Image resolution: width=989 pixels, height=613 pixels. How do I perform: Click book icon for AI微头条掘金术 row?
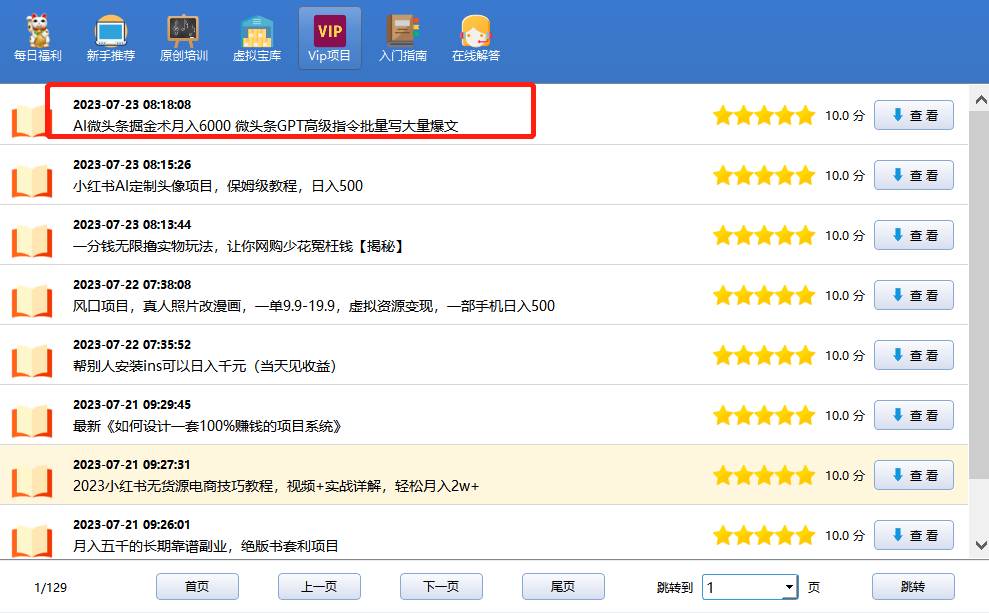[30, 121]
